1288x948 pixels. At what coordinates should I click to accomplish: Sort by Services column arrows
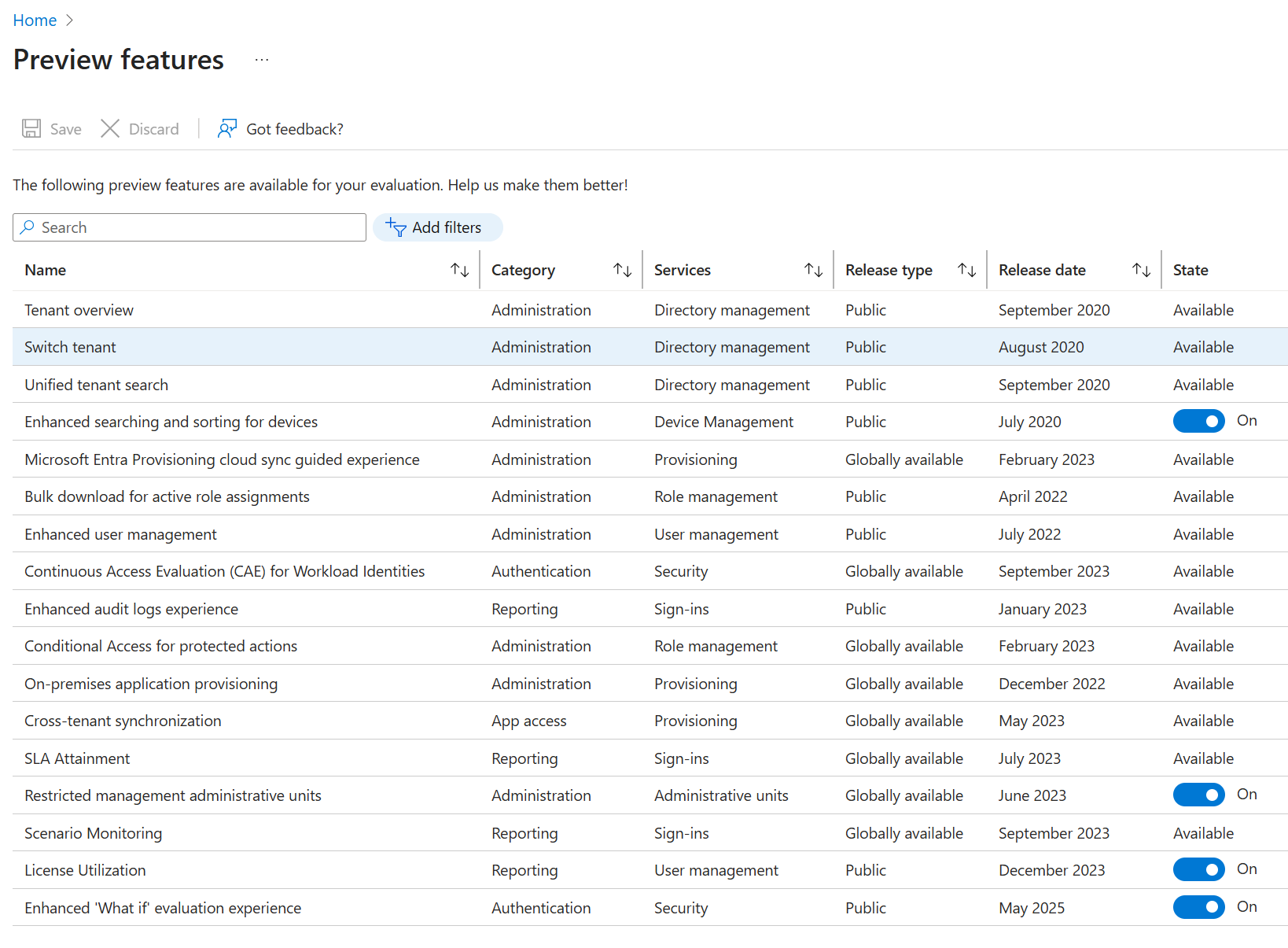click(814, 271)
